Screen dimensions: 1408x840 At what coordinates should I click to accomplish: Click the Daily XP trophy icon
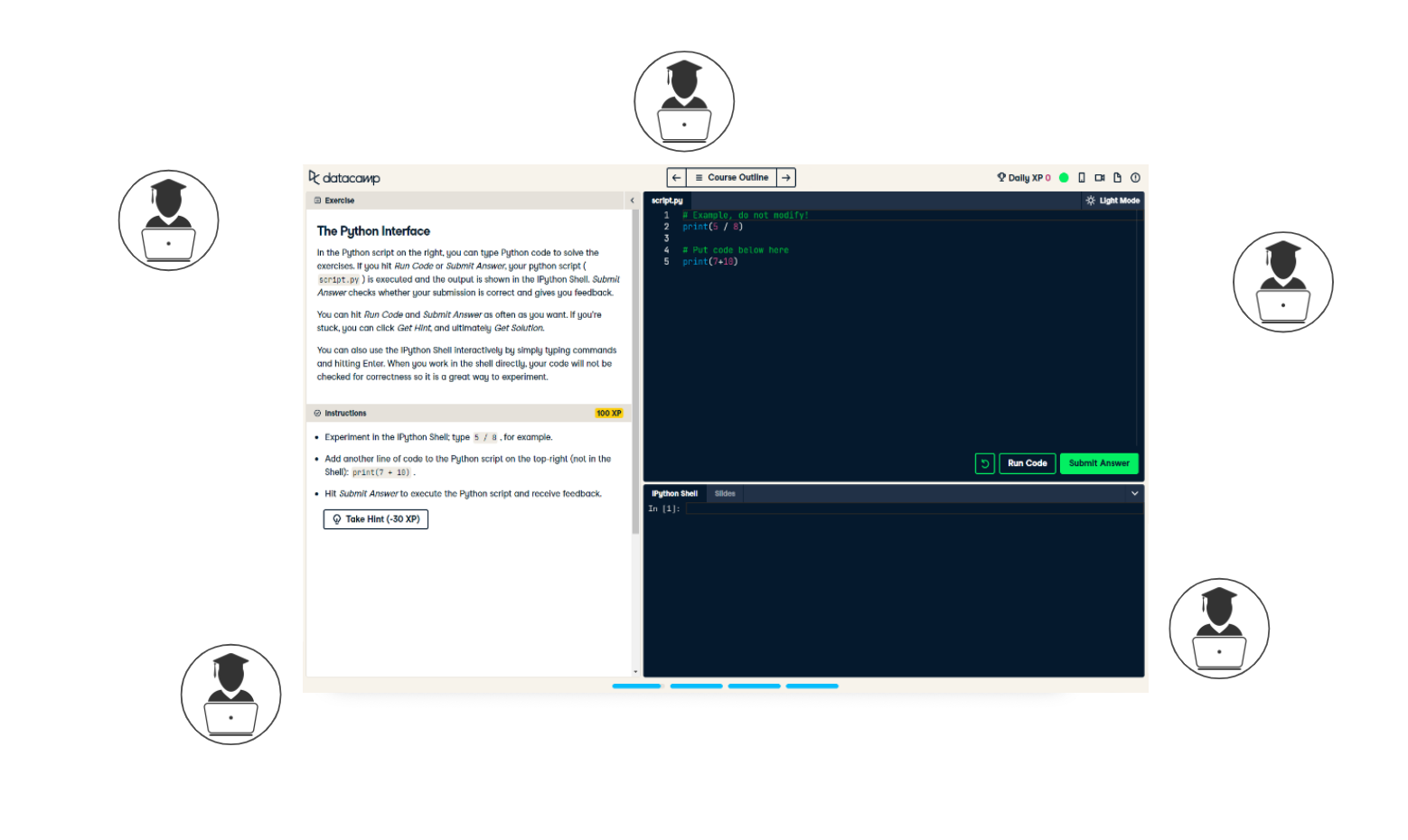point(1001,177)
